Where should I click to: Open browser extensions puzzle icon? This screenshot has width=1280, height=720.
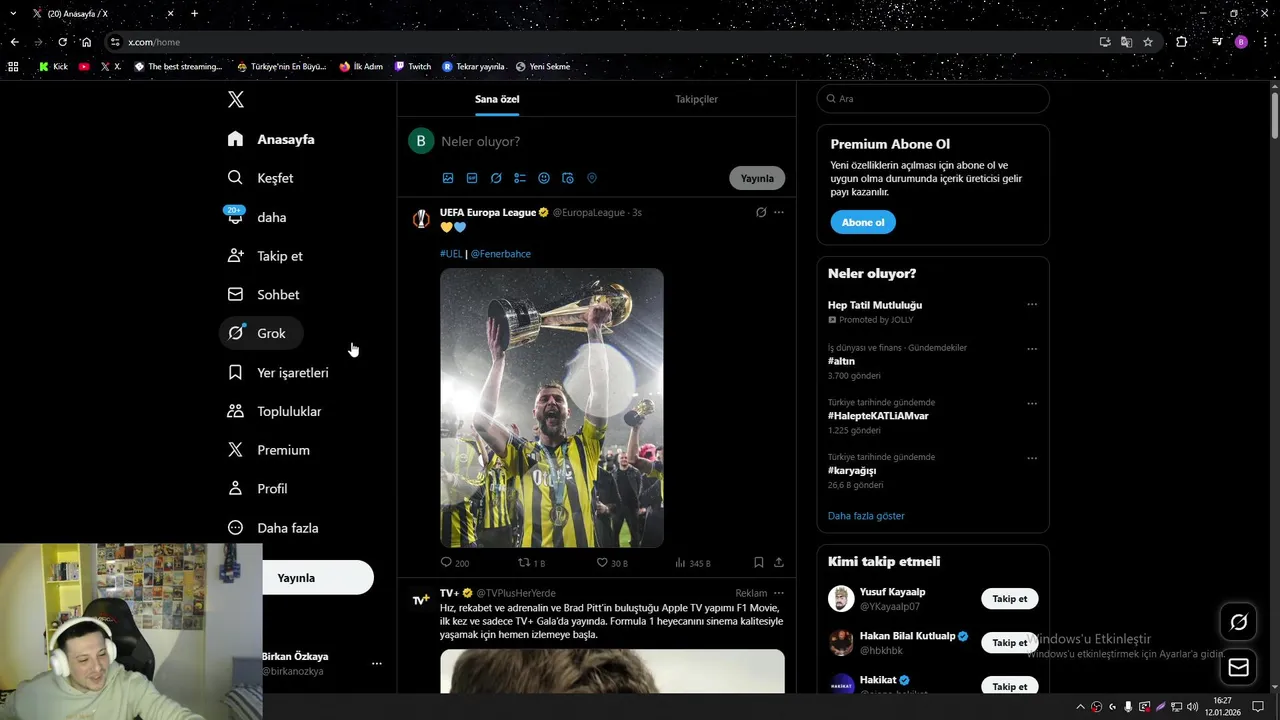click(1182, 42)
